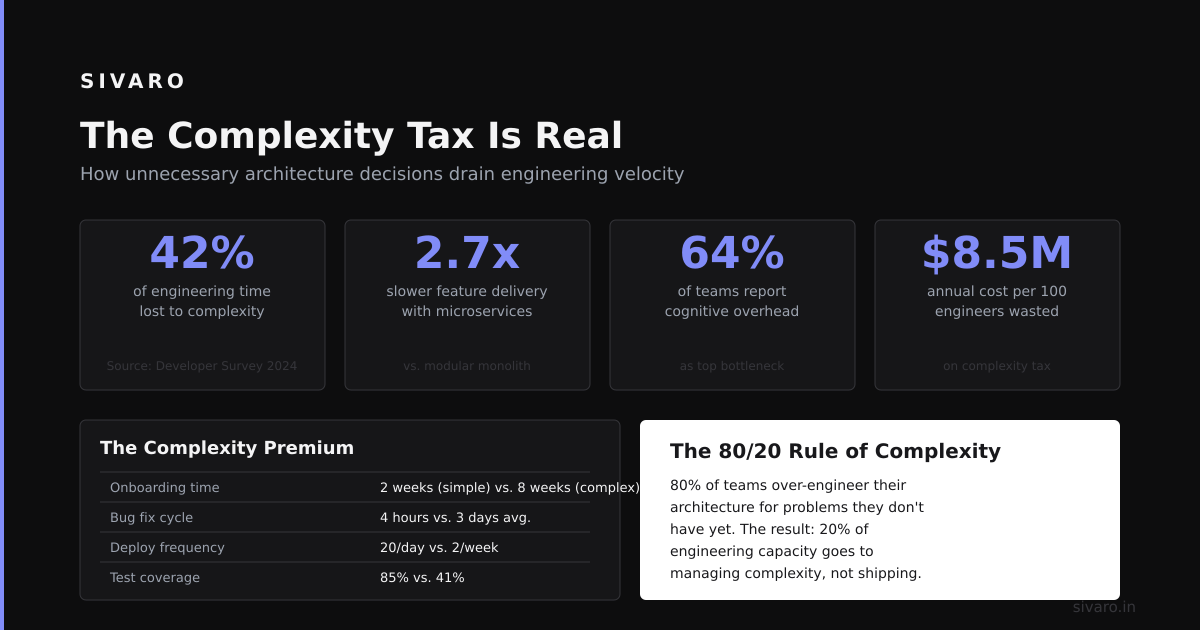Click the '85% vs. 41%' value cell
Viewport: 1200px width, 630px height.
(422, 577)
